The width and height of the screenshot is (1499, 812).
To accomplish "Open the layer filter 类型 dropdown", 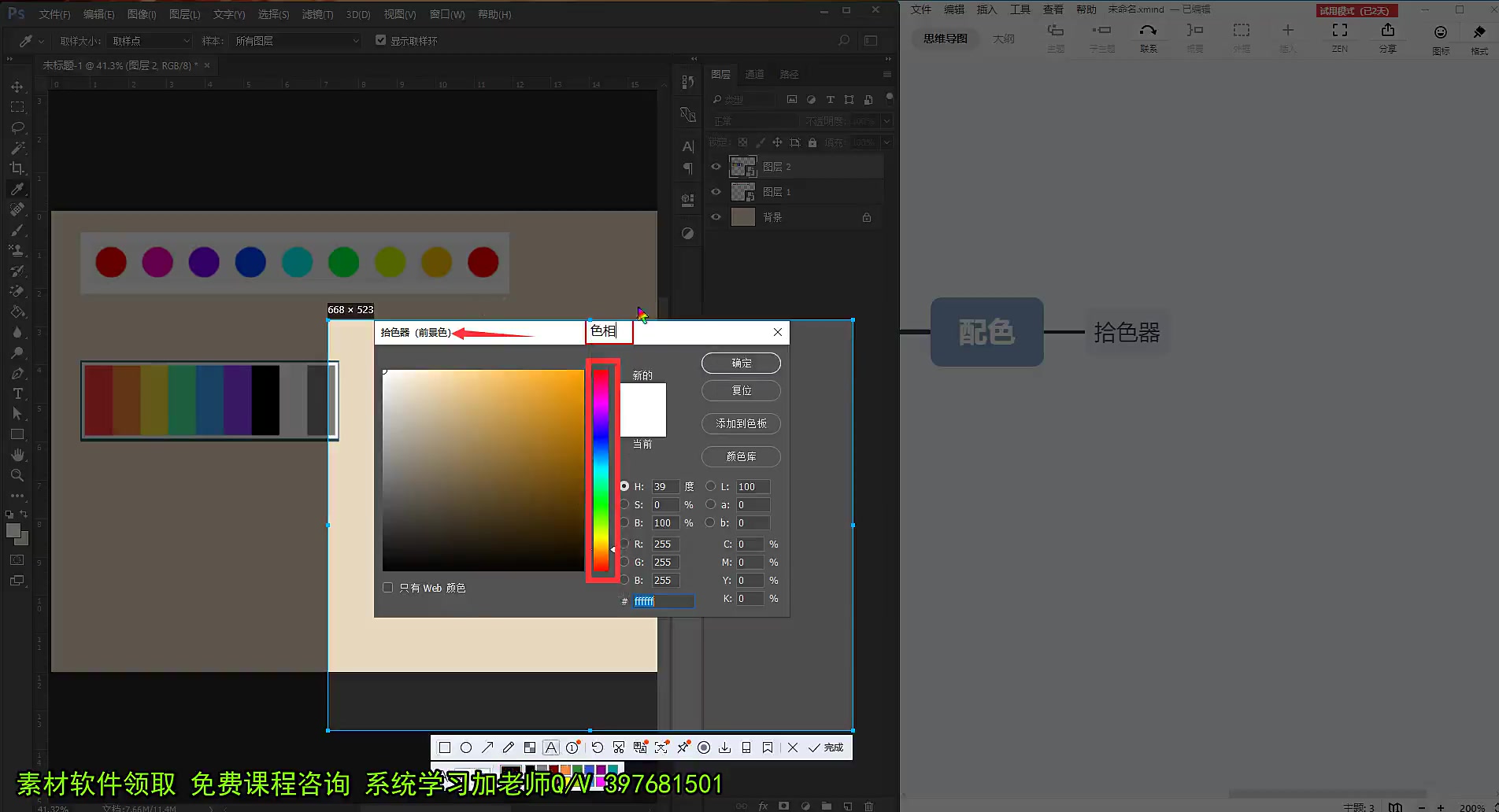I will coord(743,99).
